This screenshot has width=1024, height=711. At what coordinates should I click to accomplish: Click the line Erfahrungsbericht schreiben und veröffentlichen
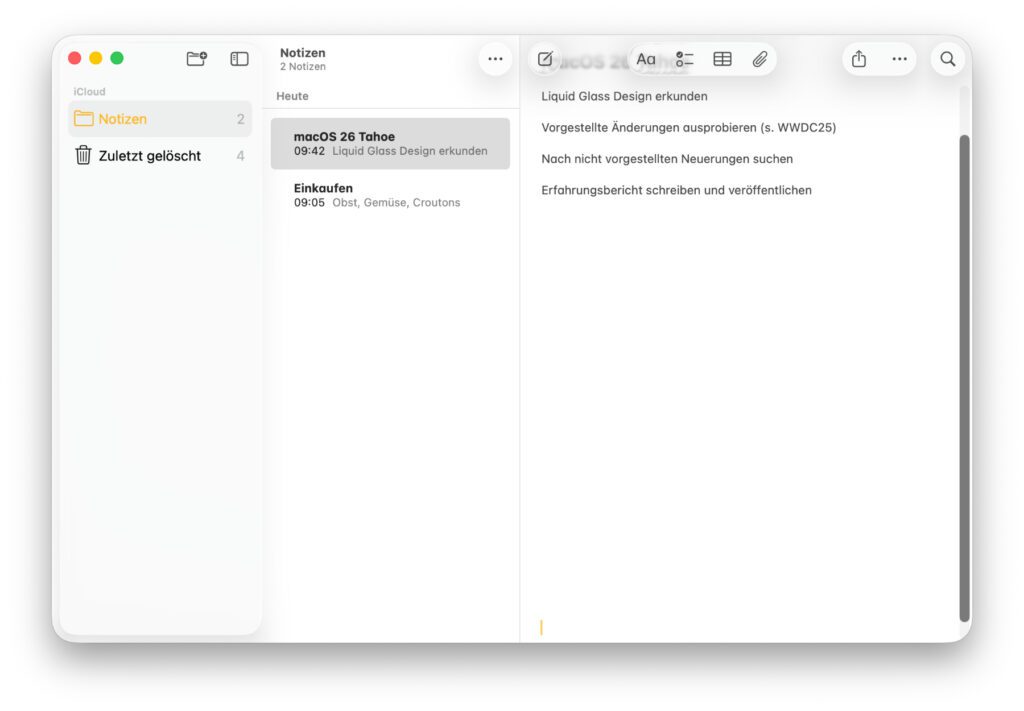click(676, 190)
